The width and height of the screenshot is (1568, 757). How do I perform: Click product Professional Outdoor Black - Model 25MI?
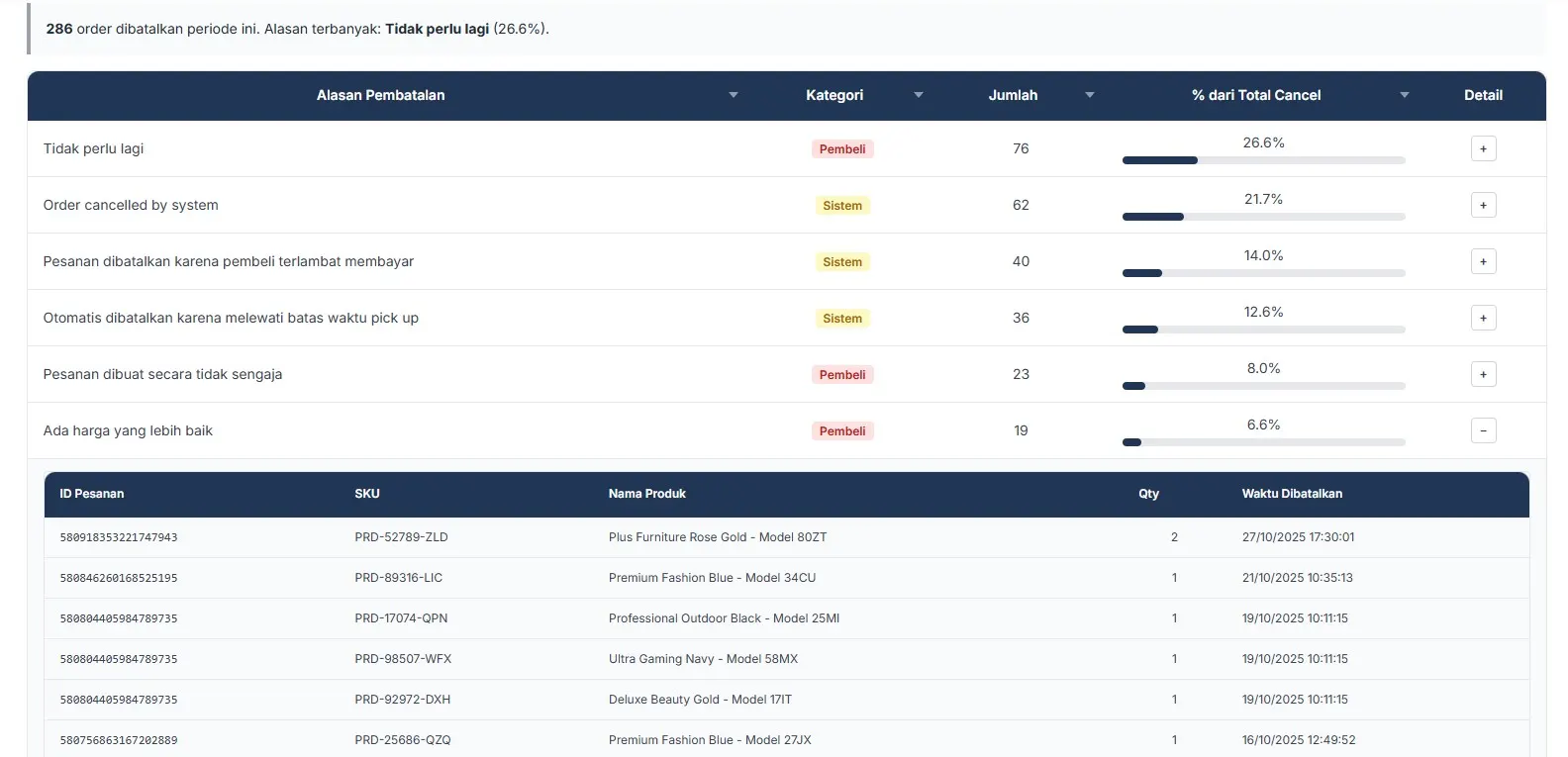pyautogui.click(x=724, y=618)
